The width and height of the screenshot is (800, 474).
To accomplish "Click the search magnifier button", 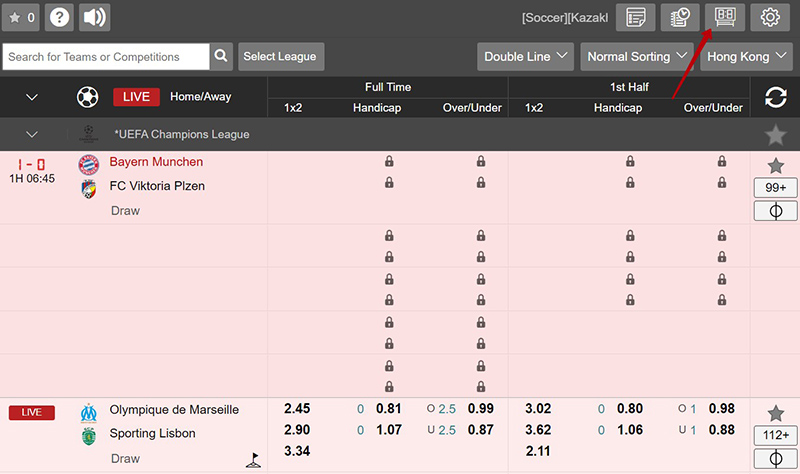I will point(221,56).
